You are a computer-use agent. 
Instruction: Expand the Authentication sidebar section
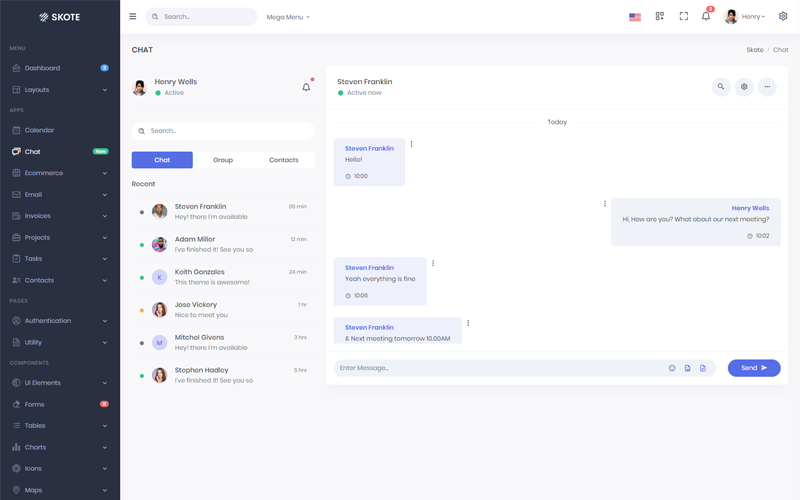[x=60, y=321]
